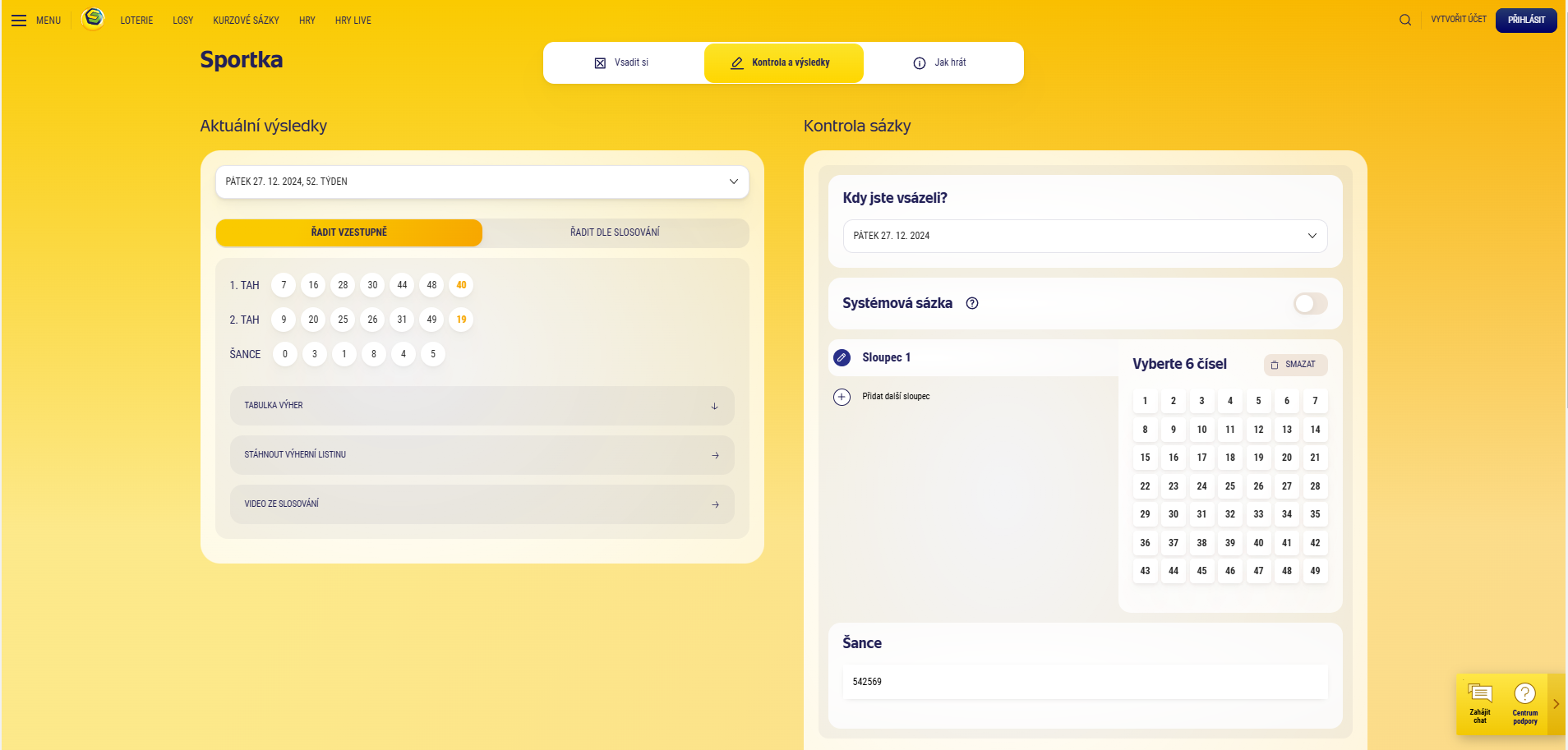Select number 13 in the number grid

(1287, 430)
